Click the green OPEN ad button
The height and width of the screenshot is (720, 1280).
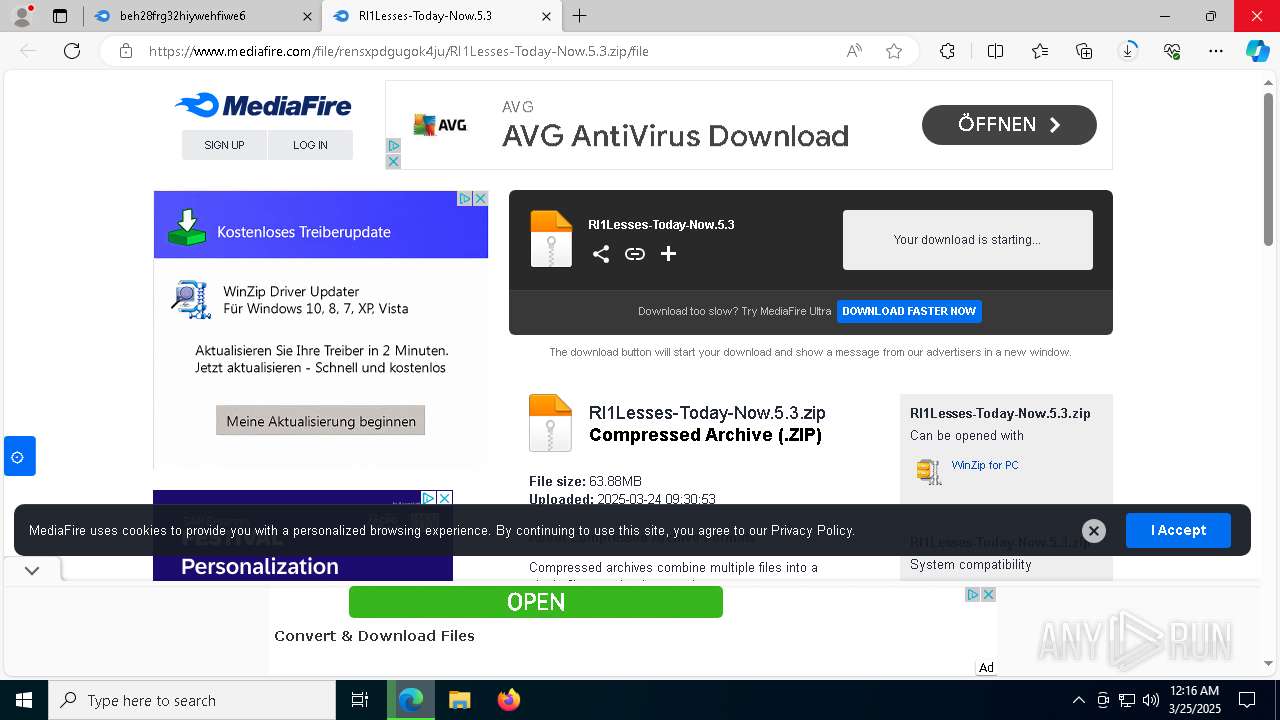pyautogui.click(x=536, y=602)
